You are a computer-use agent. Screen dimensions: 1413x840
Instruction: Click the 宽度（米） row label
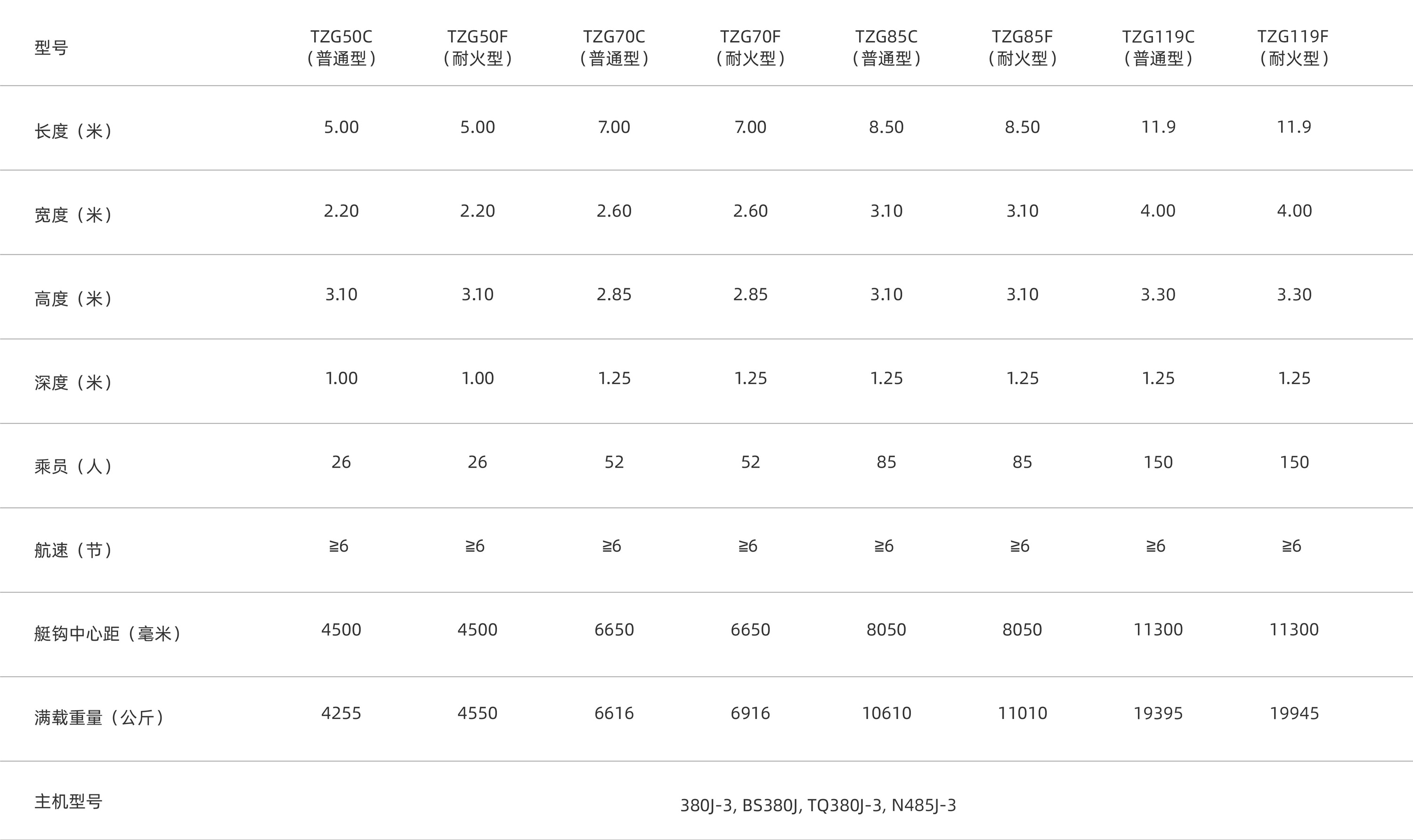(x=73, y=215)
